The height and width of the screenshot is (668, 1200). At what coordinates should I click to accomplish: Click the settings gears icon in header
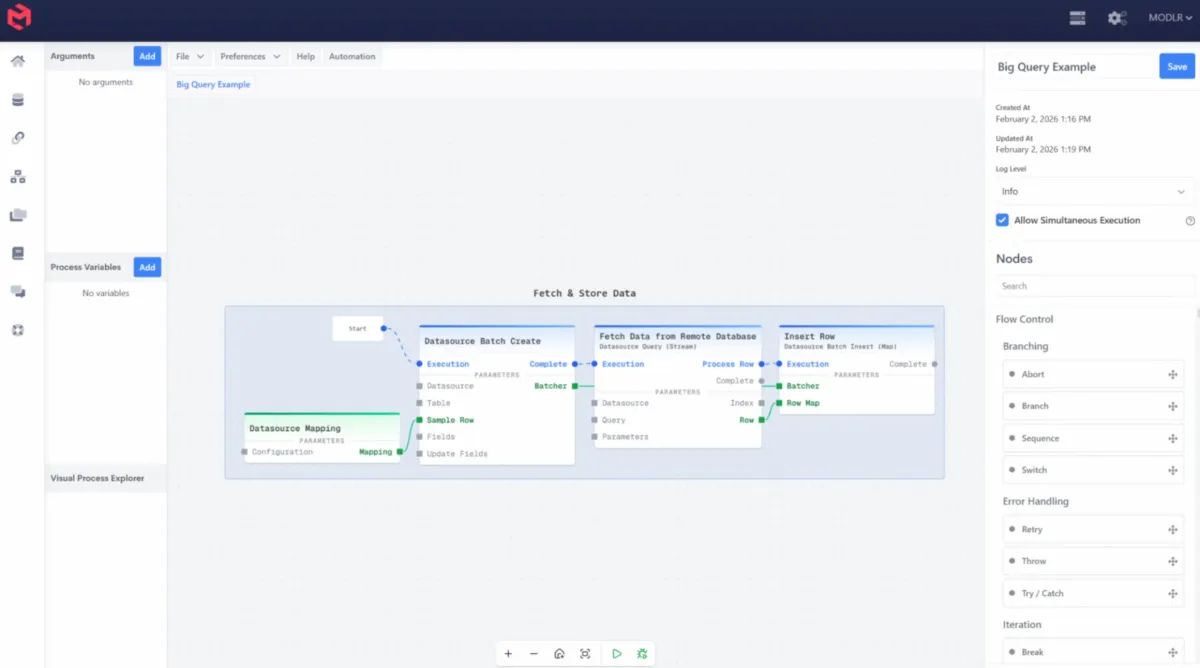click(1117, 18)
